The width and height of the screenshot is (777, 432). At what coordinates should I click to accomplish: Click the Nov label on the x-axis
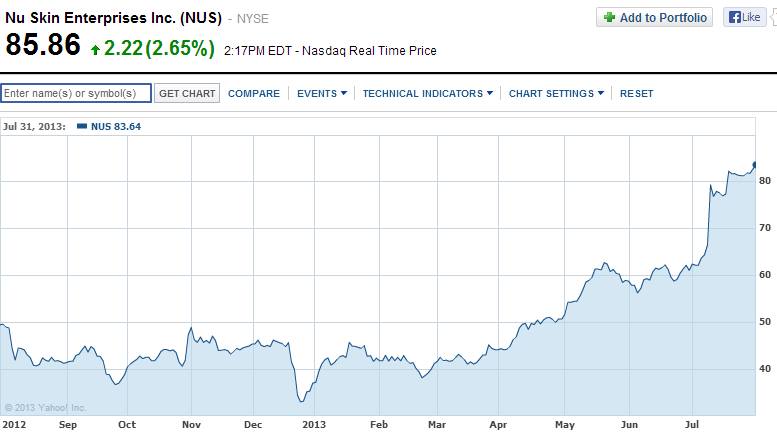point(191,425)
